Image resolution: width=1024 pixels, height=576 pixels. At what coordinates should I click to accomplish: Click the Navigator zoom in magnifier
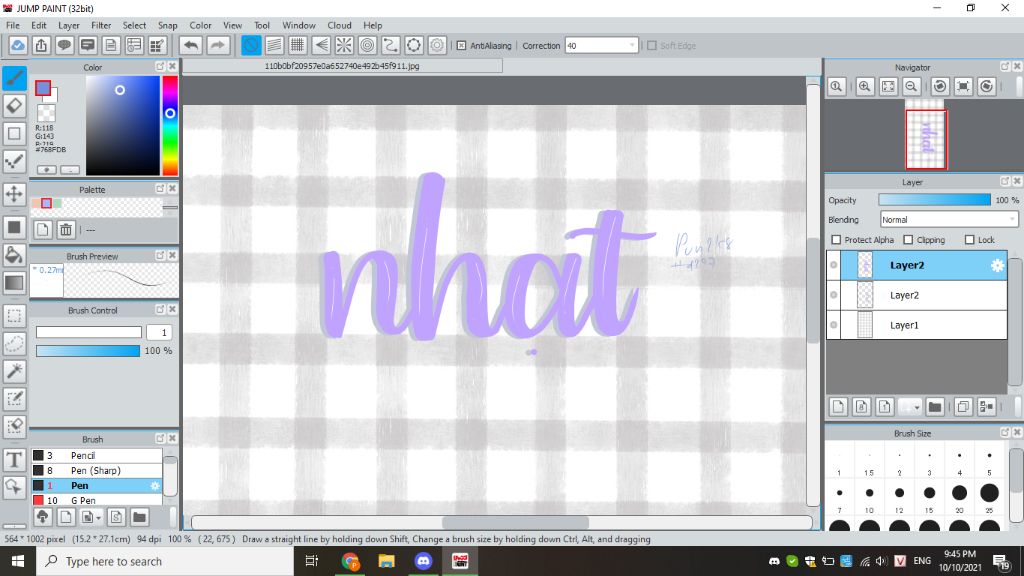[865, 86]
